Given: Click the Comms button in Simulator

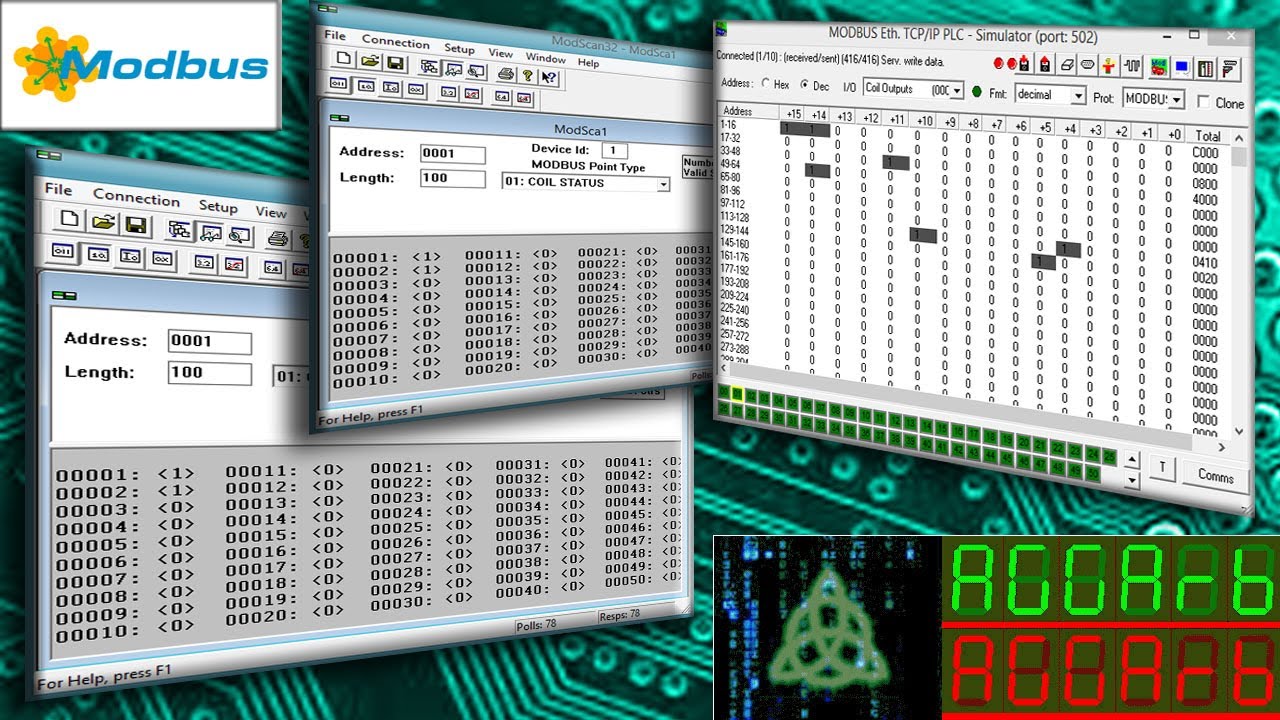Looking at the screenshot, I should [x=1216, y=476].
